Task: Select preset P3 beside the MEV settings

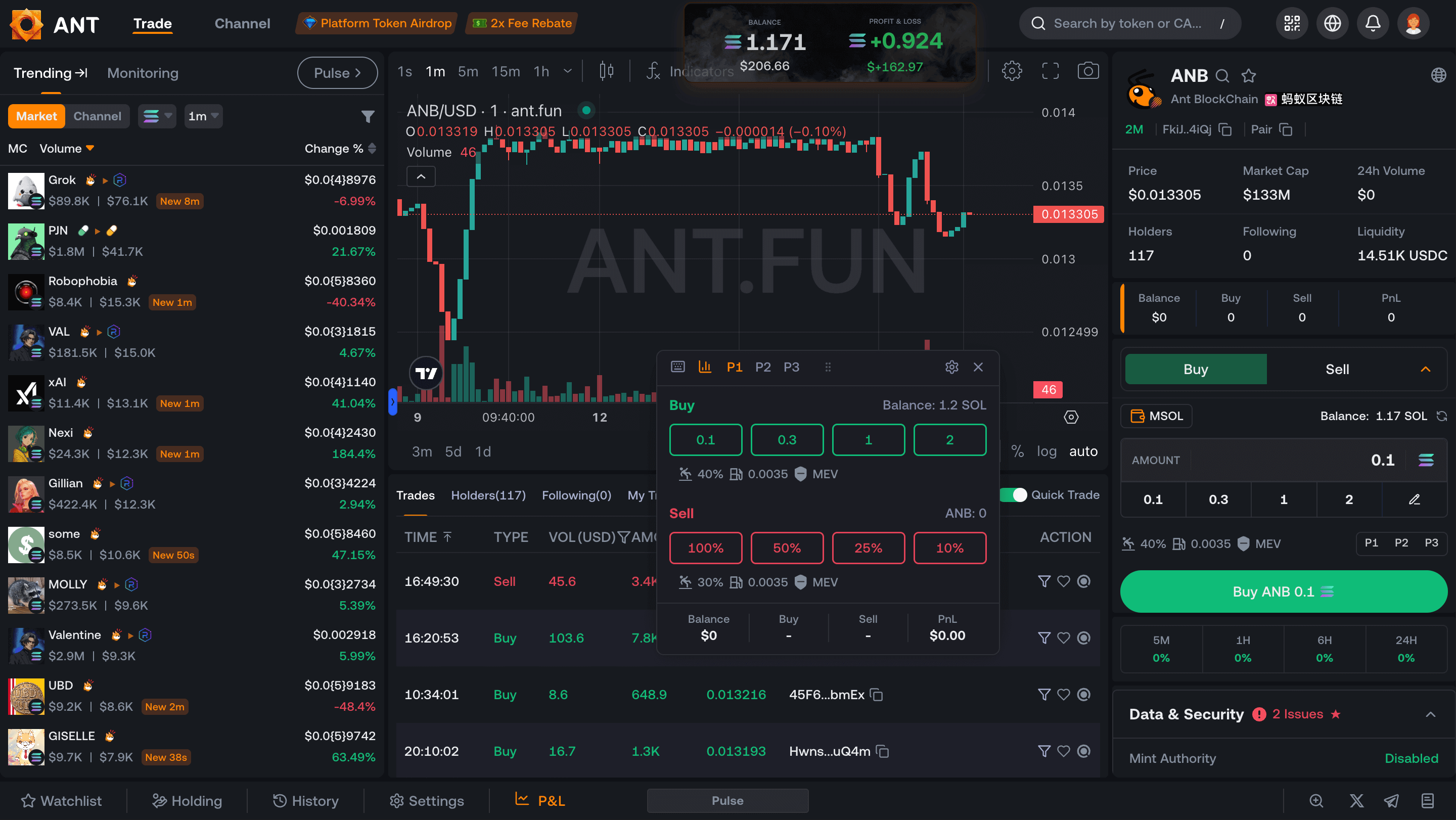Action: point(1431,543)
